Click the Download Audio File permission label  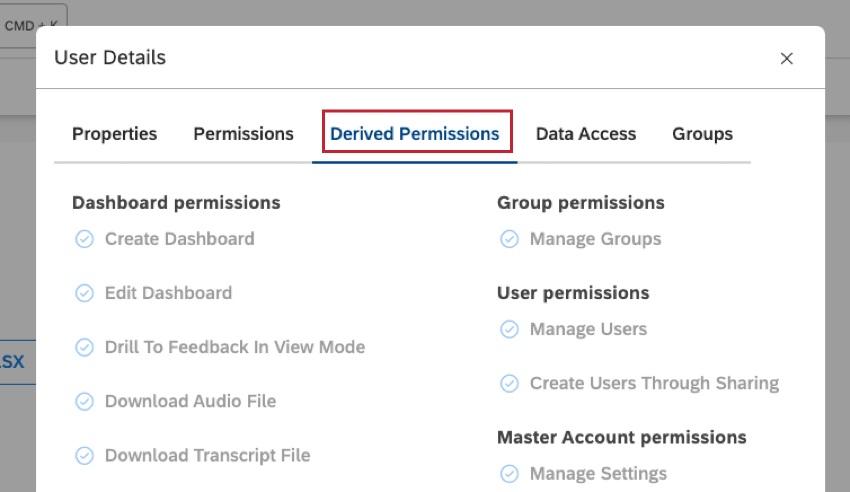(190, 401)
